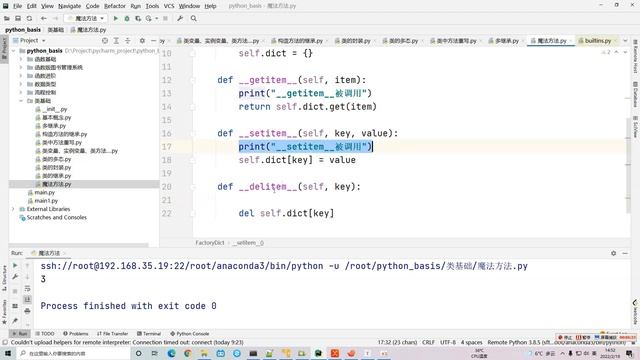This screenshot has height=360, width=640.
Task: Collapse the python_basis root node
Action: click(13, 51)
